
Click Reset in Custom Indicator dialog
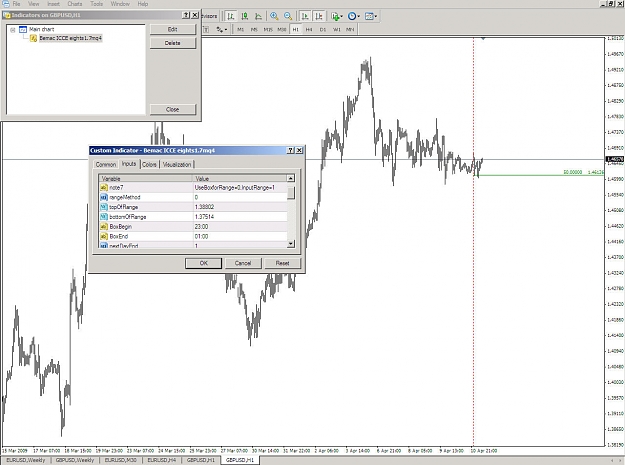click(x=282, y=263)
